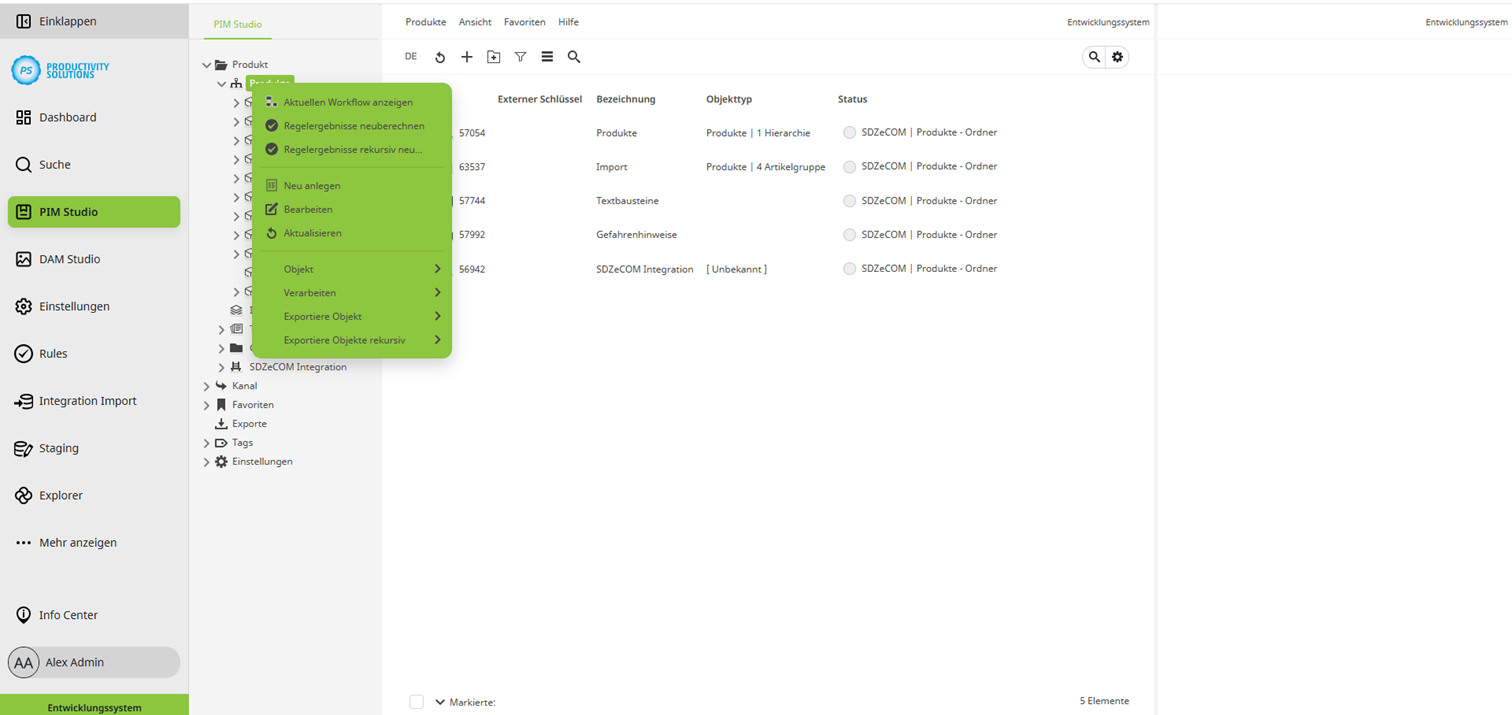Click the Bezeichnung column header
The image size is (1512, 715).
[626, 99]
